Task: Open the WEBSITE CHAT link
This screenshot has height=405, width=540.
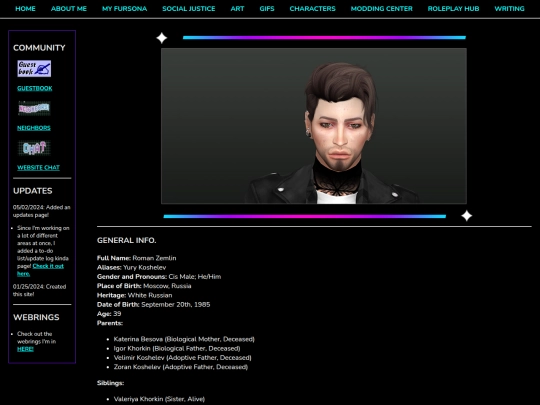Action: coord(38,167)
